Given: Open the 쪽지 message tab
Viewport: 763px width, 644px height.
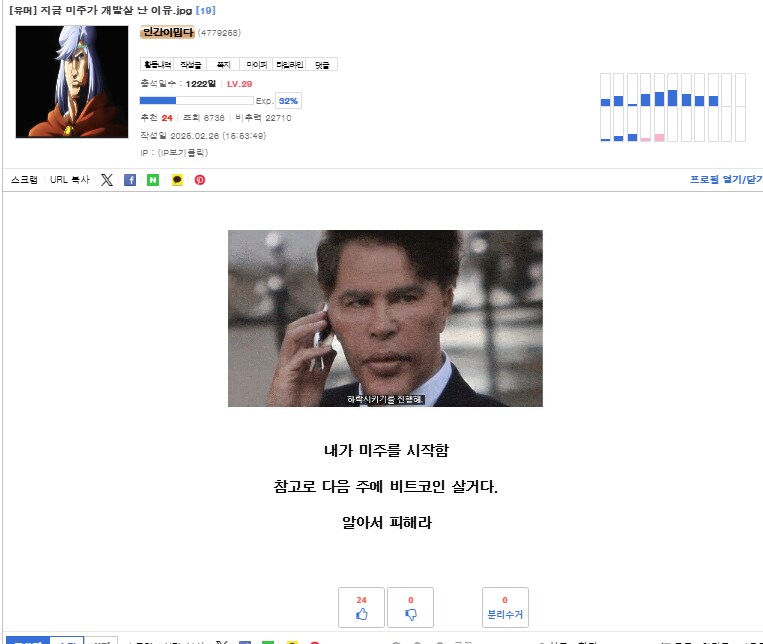Looking at the screenshot, I should [x=223, y=64].
